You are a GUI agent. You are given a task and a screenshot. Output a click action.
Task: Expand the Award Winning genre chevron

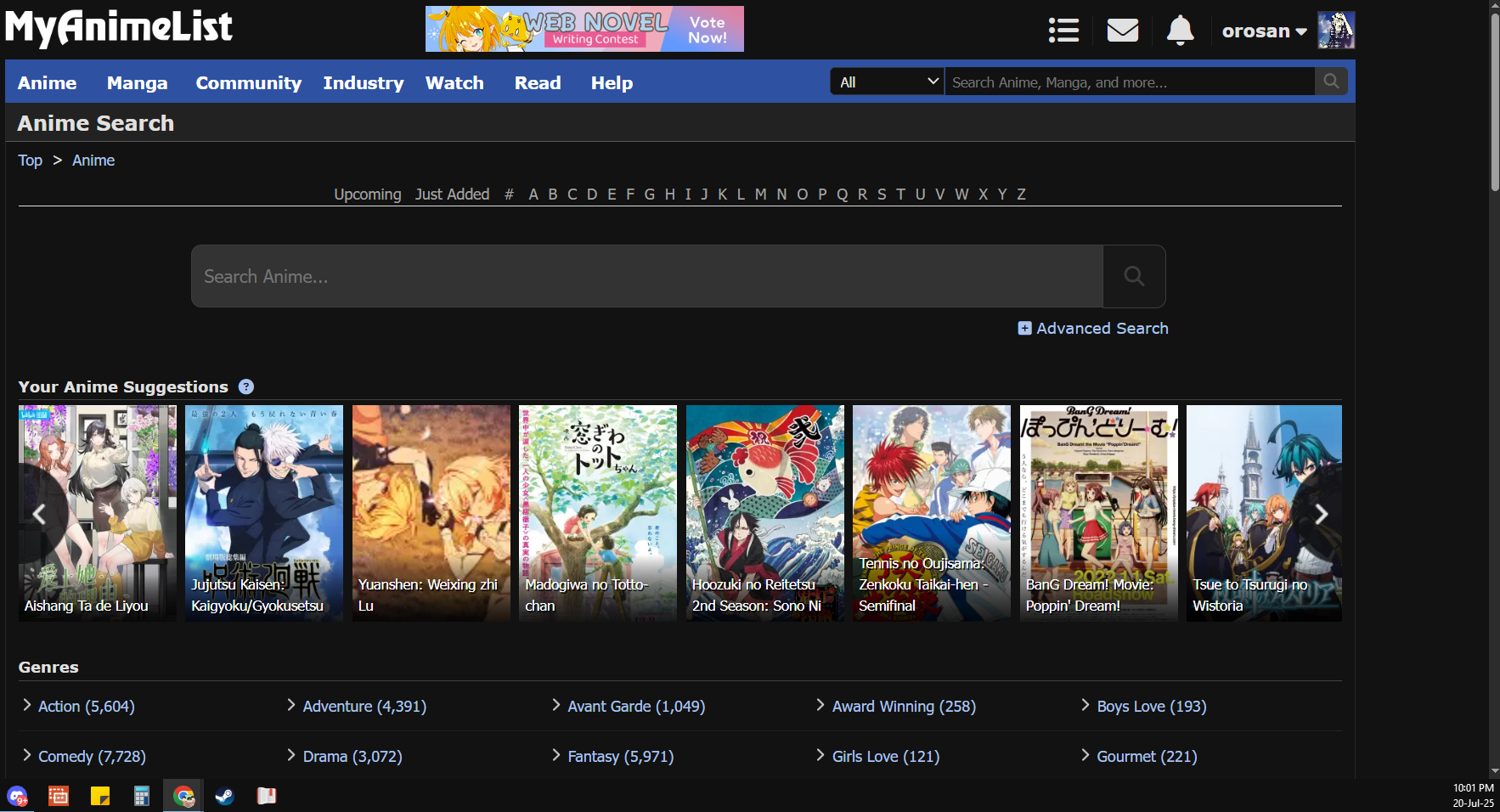coord(820,705)
